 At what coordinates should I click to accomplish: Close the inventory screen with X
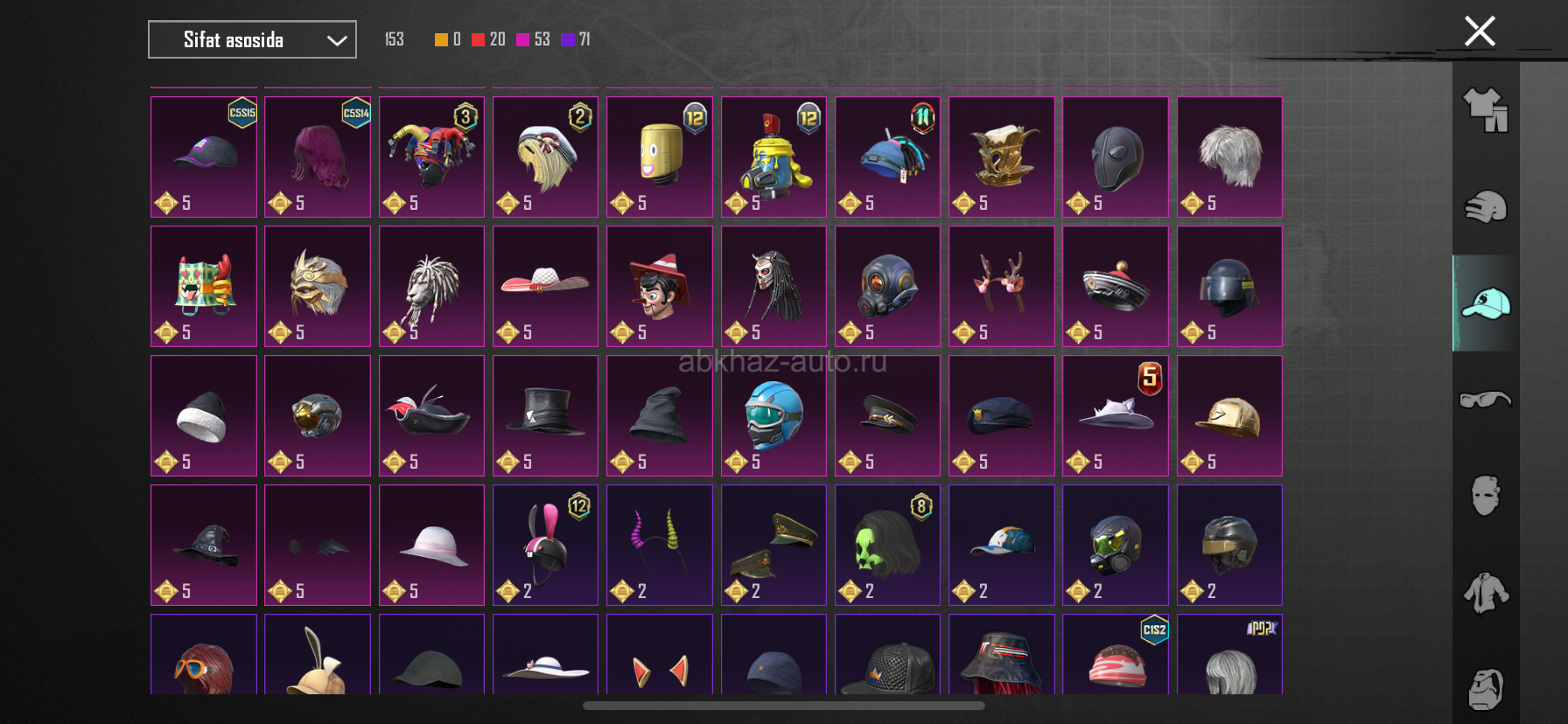coord(1480,31)
